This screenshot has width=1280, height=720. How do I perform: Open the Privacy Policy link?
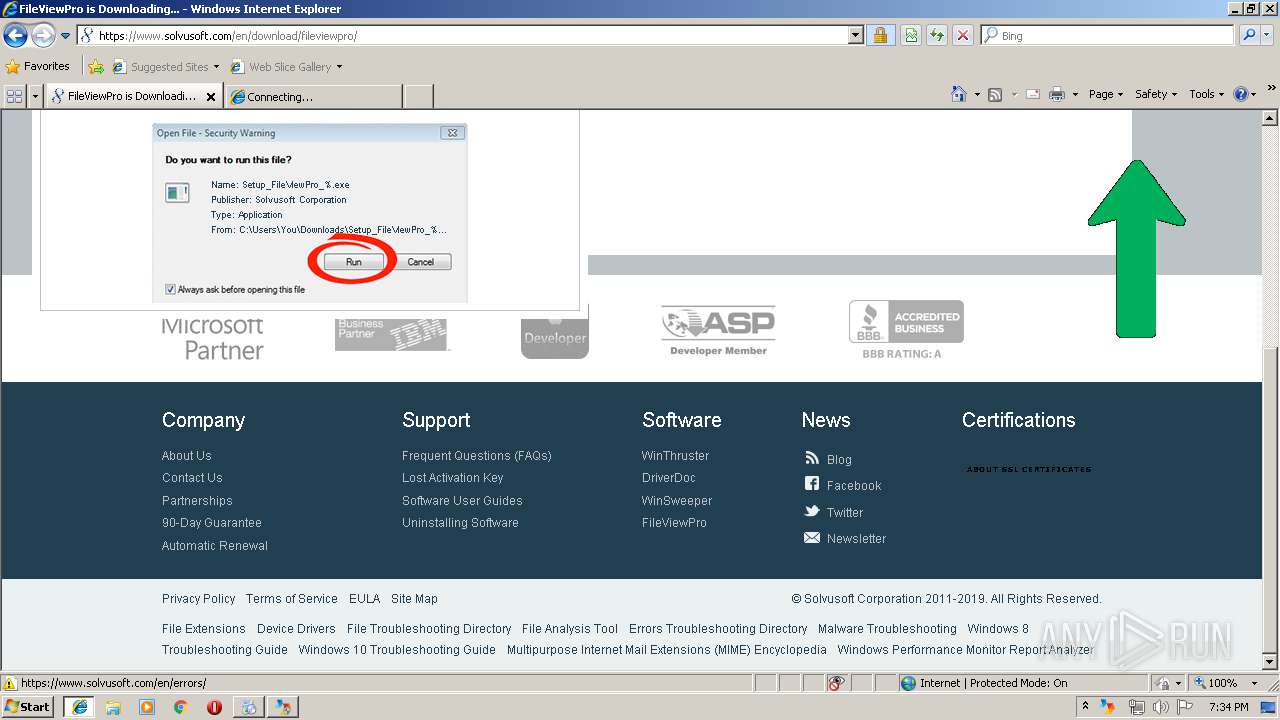pyautogui.click(x=199, y=599)
